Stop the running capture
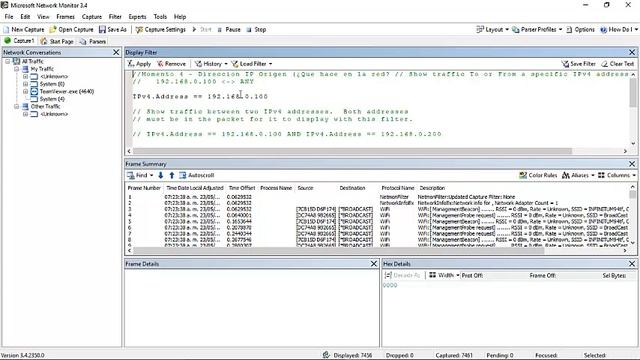640x360 pixels. coord(256,29)
